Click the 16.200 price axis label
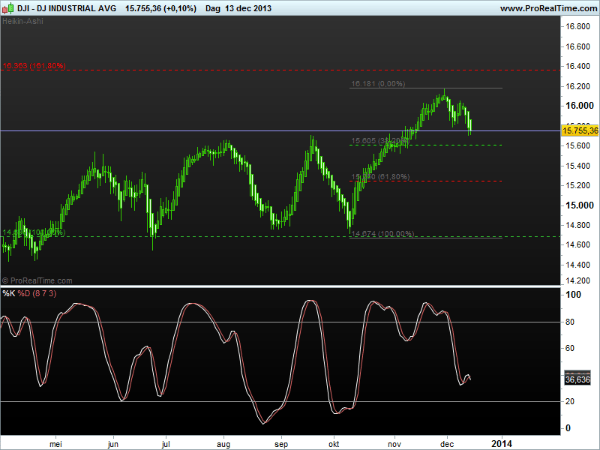600x450 pixels. (x=578, y=86)
